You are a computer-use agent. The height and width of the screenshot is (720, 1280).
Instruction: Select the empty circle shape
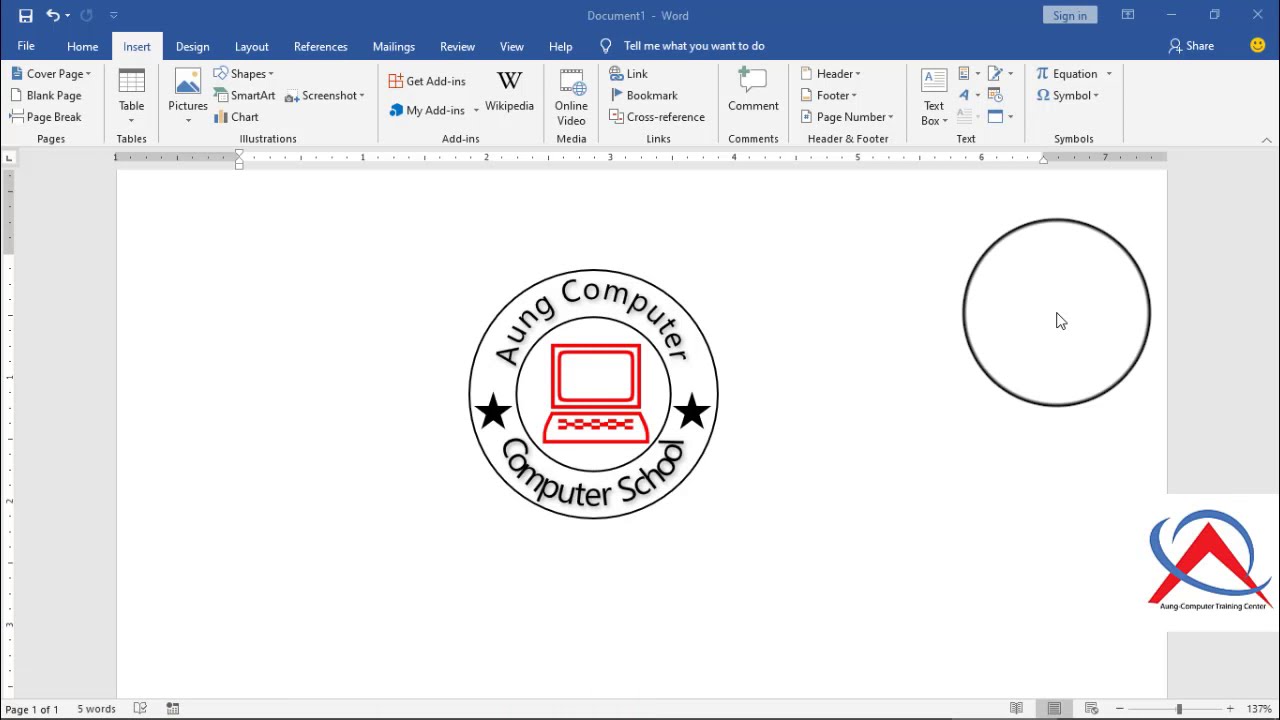[1056, 312]
